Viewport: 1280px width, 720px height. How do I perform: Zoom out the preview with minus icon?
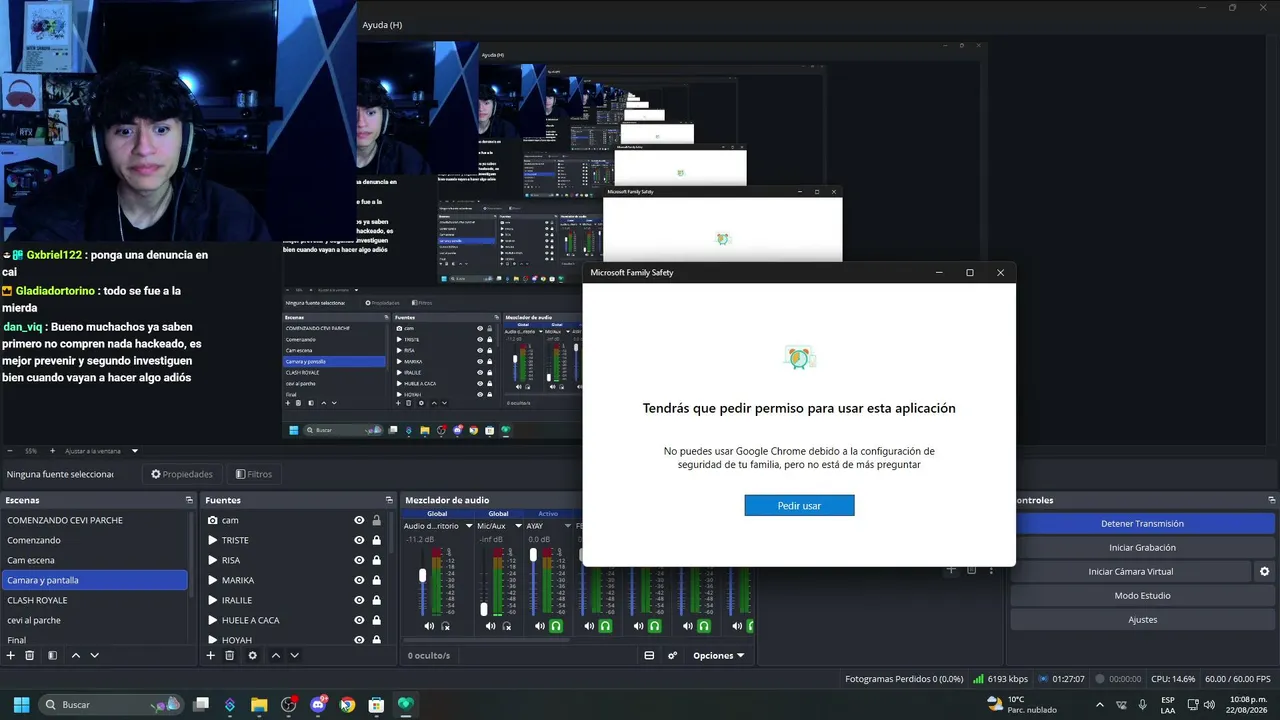pyautogui.click(x=10, y=451)
